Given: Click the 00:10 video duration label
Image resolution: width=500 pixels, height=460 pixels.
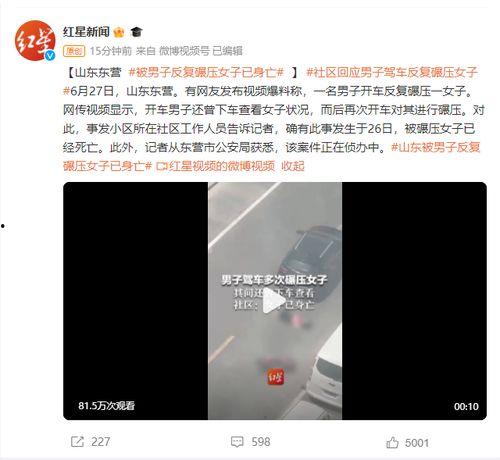Looking at the screenshot, I should point(466,406).
